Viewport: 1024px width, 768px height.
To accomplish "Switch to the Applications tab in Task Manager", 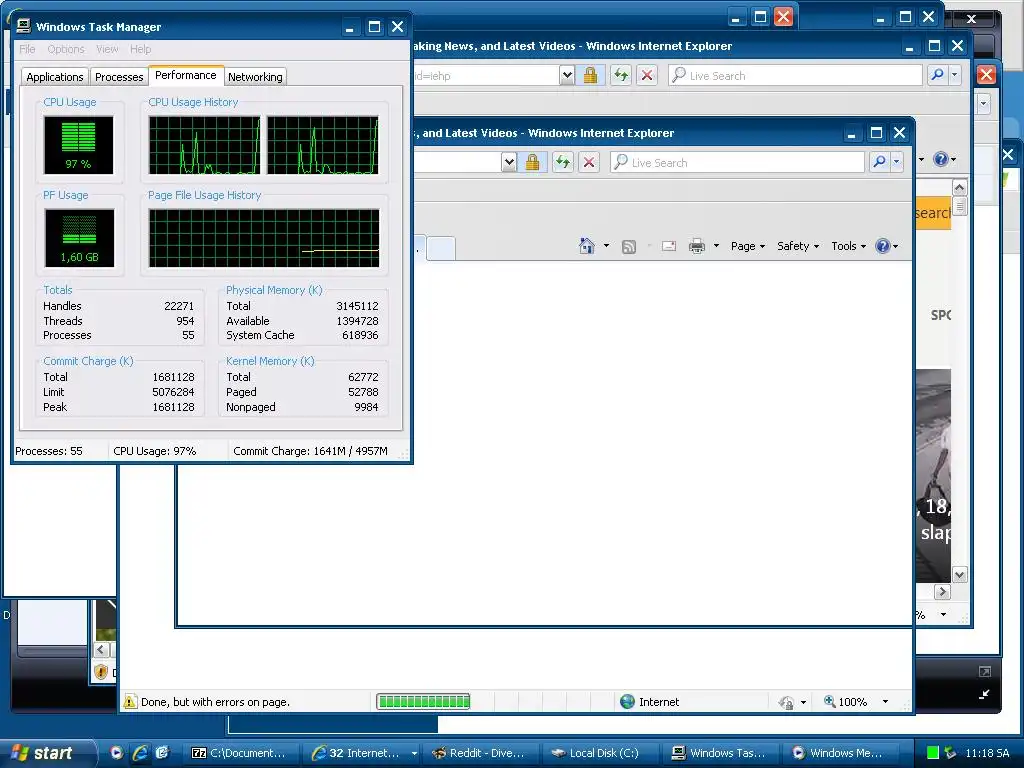I will (x=55, y=76).
